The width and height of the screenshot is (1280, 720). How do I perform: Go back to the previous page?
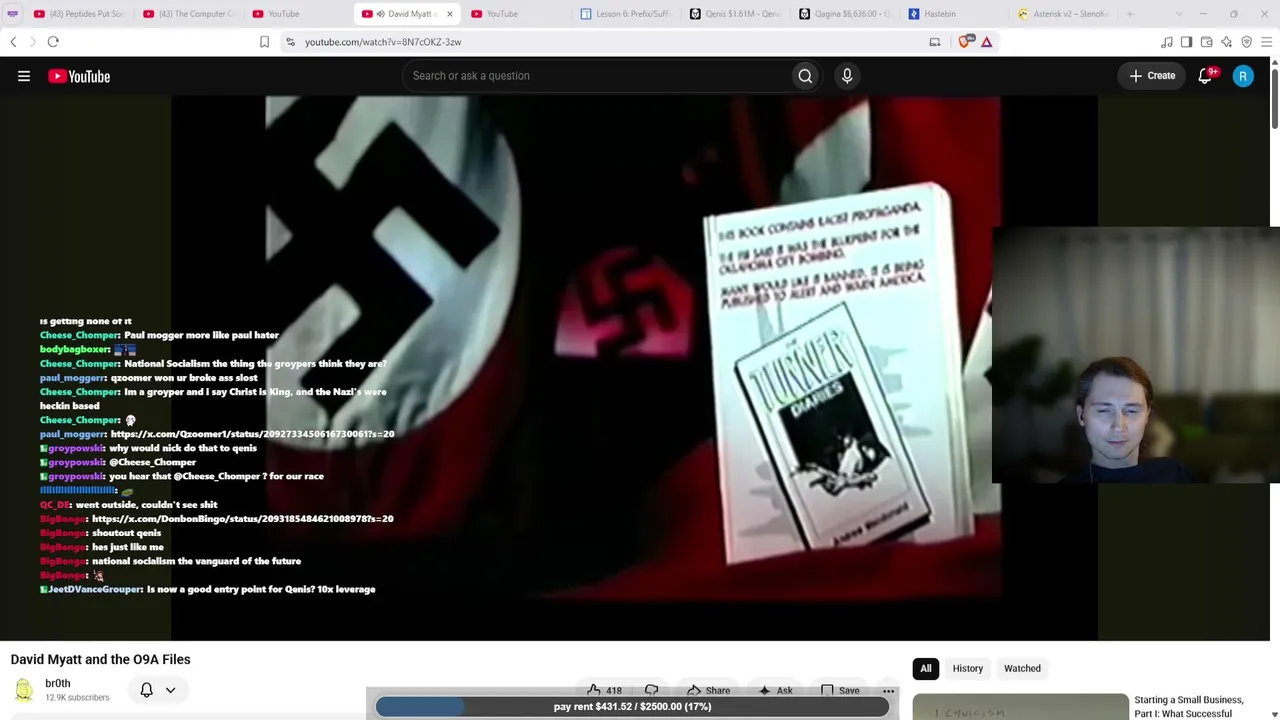[x=13, y=42]
